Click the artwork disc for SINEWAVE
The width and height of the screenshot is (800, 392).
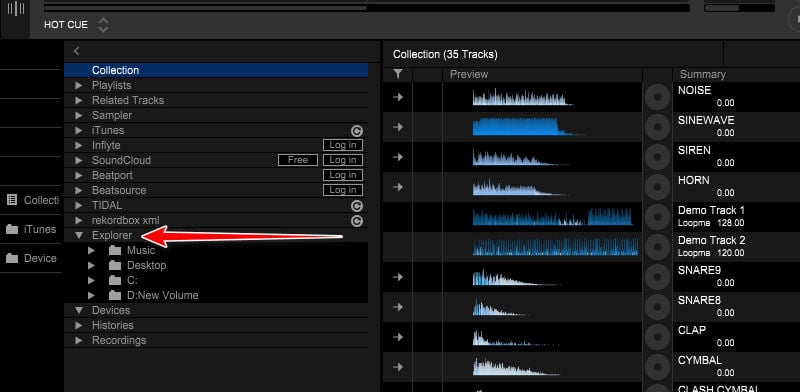(x=657, y=127)
